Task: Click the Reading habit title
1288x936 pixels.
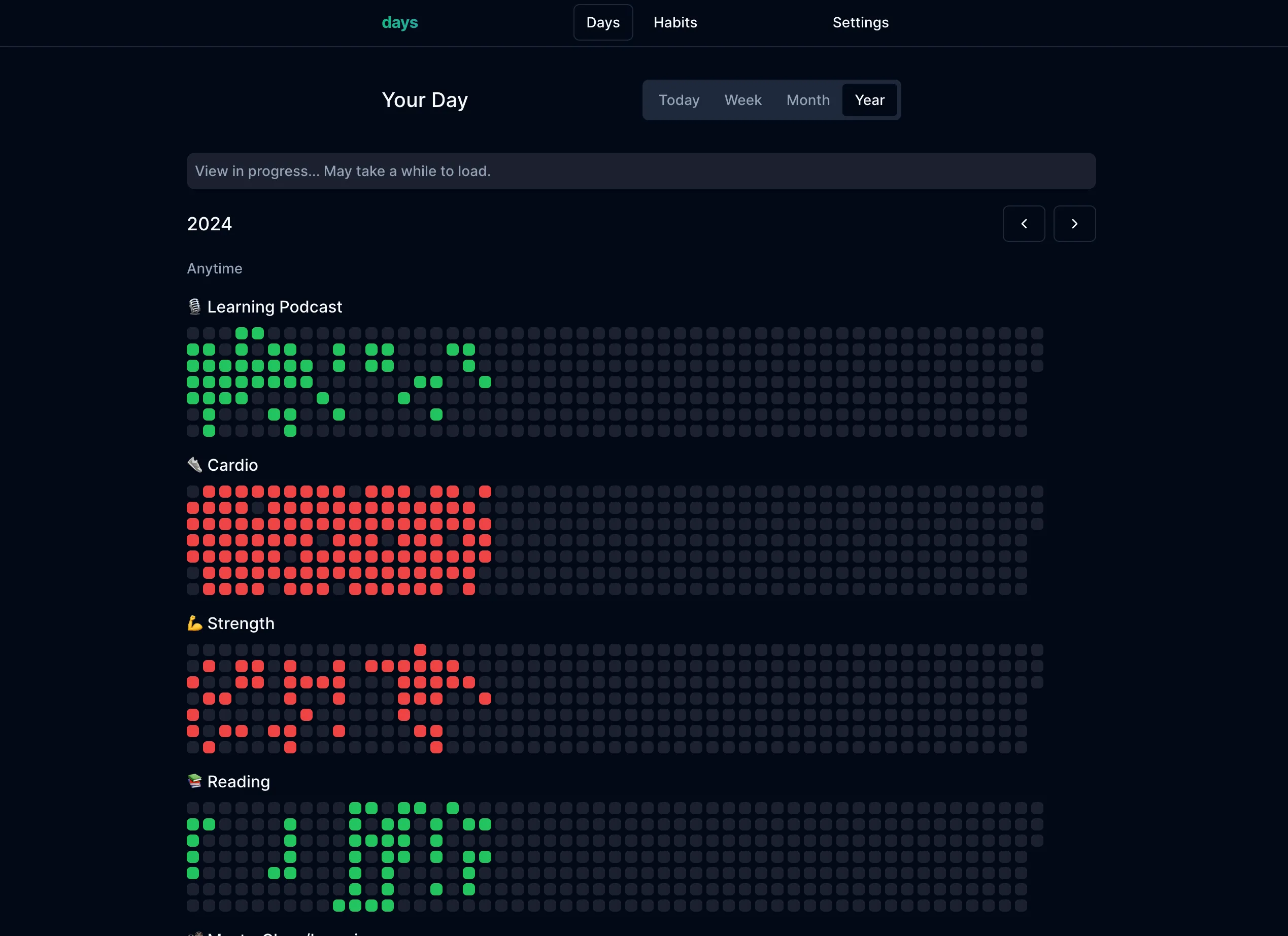Action: point(239,782)
